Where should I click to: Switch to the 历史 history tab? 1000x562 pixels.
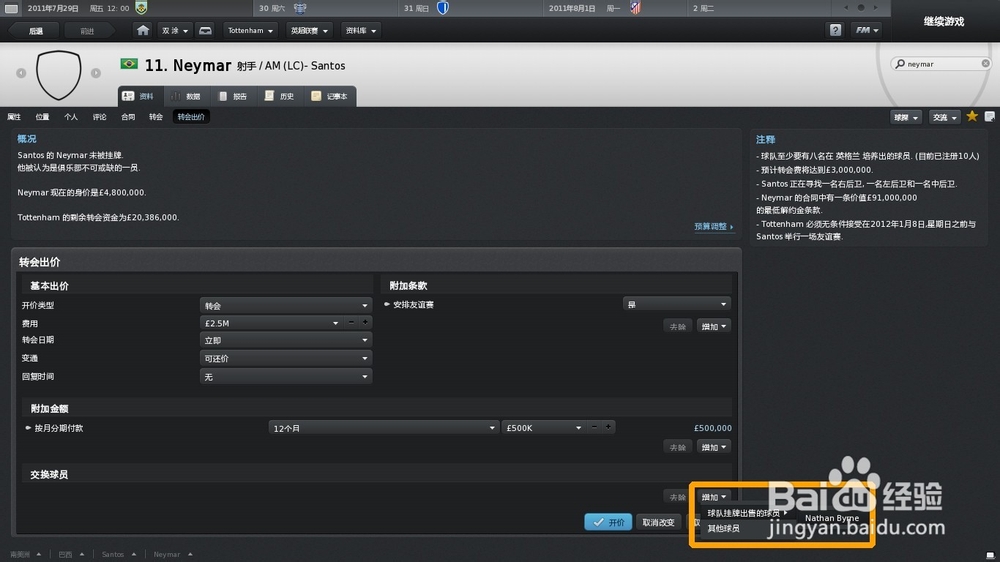(279, 96)
